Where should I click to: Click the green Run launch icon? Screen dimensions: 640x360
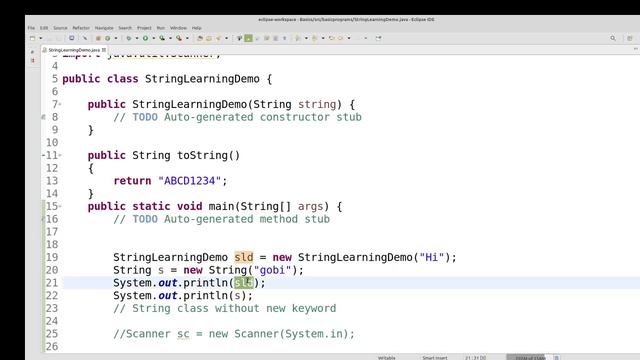(x=145, y=38)
